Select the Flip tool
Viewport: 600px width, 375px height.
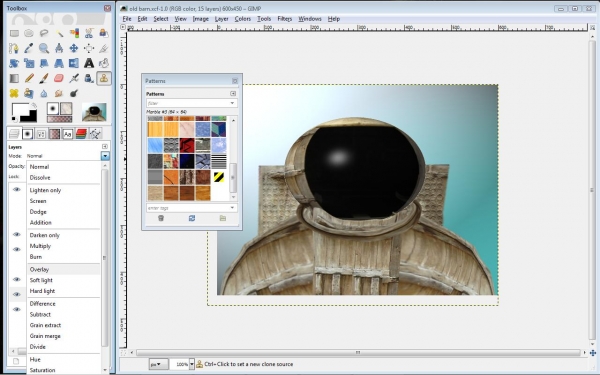point(74,63)
